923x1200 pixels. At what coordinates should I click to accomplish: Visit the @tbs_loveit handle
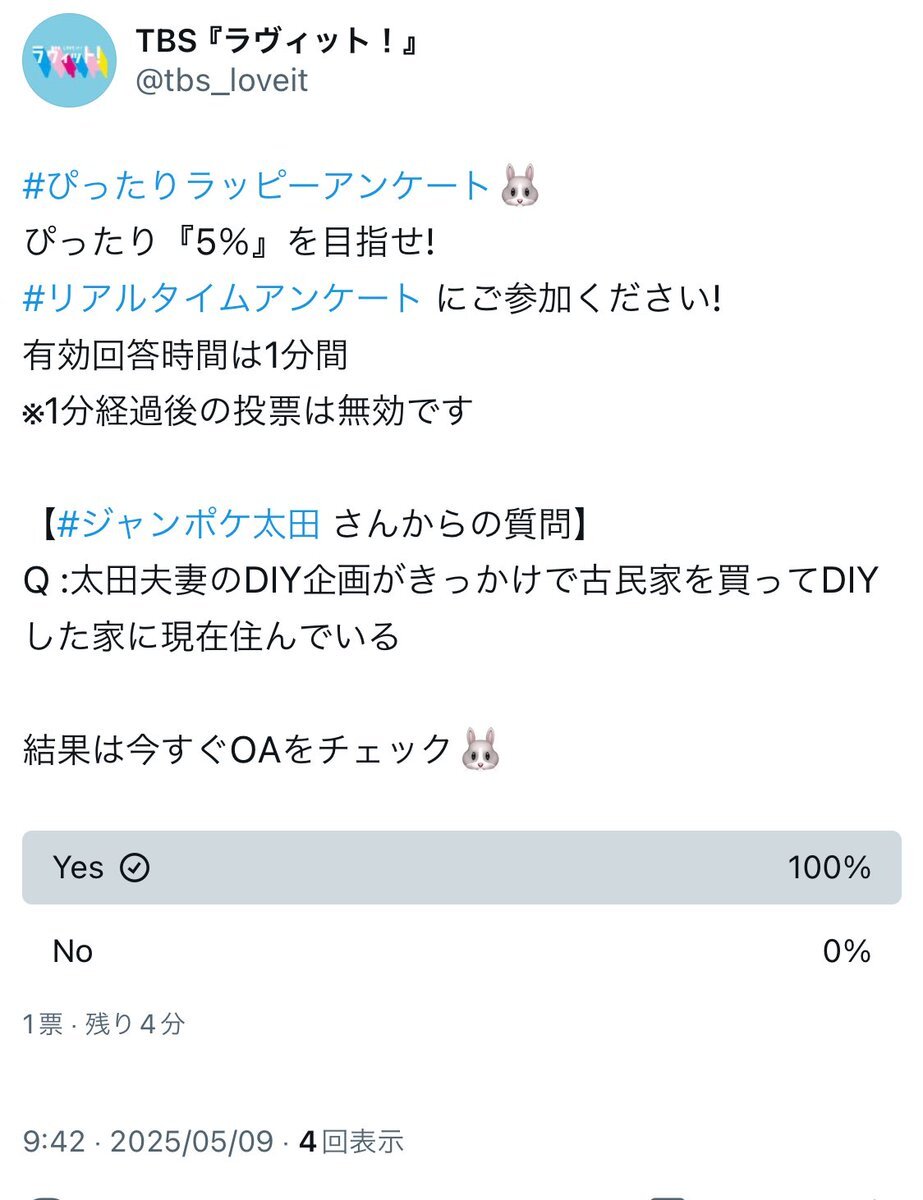[221, 81]
